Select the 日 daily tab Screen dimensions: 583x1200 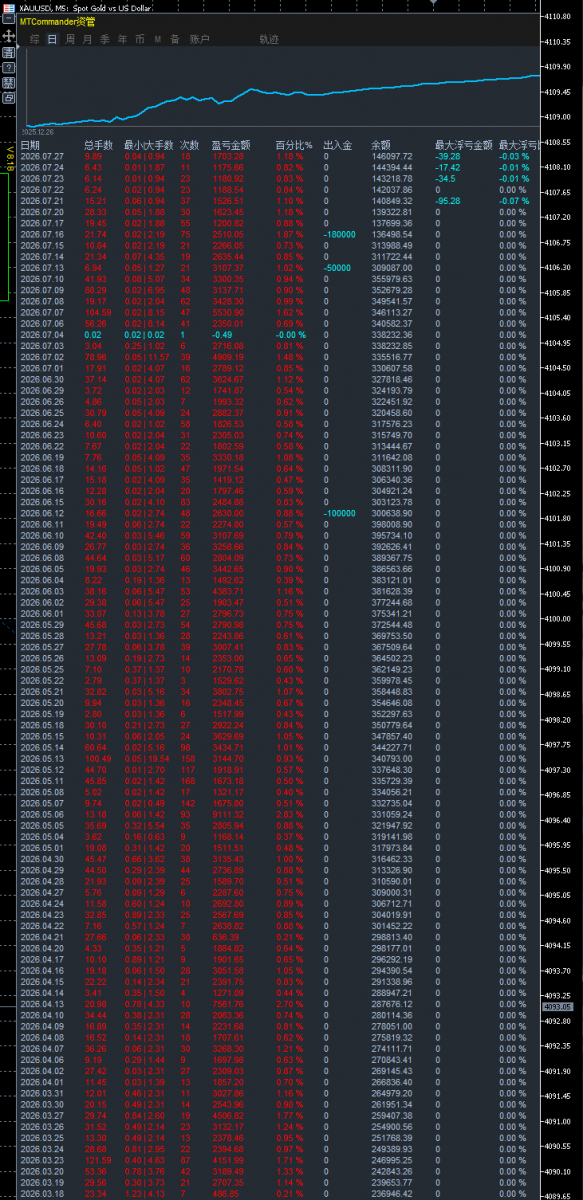click(52, 39)
